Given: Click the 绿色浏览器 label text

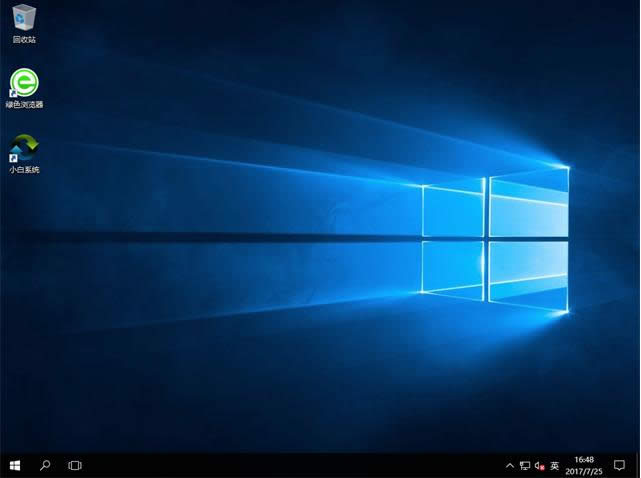Looking at the screenshot, I should (x=24, y=104).
